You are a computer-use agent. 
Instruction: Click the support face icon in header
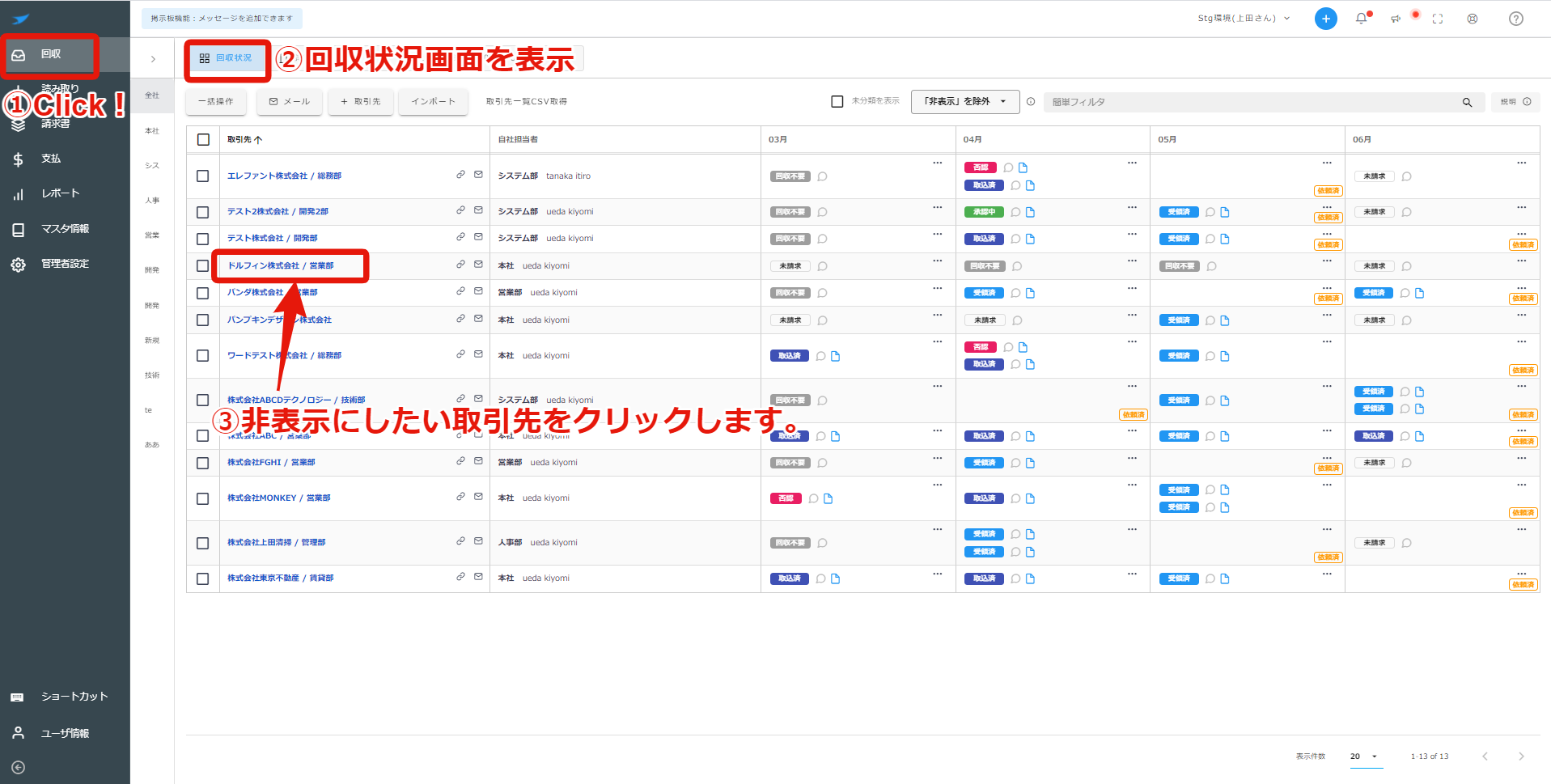(x=1473, y=19)
